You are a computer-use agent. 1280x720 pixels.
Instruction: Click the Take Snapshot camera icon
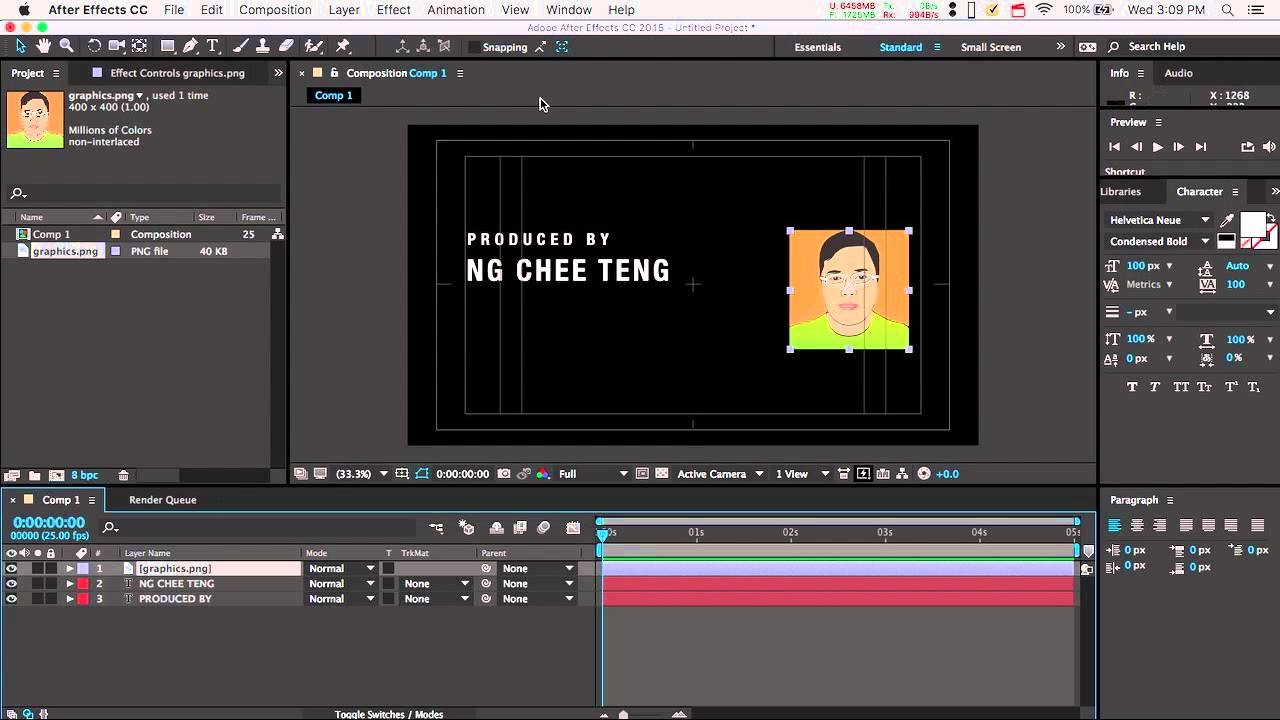[504, 474]
